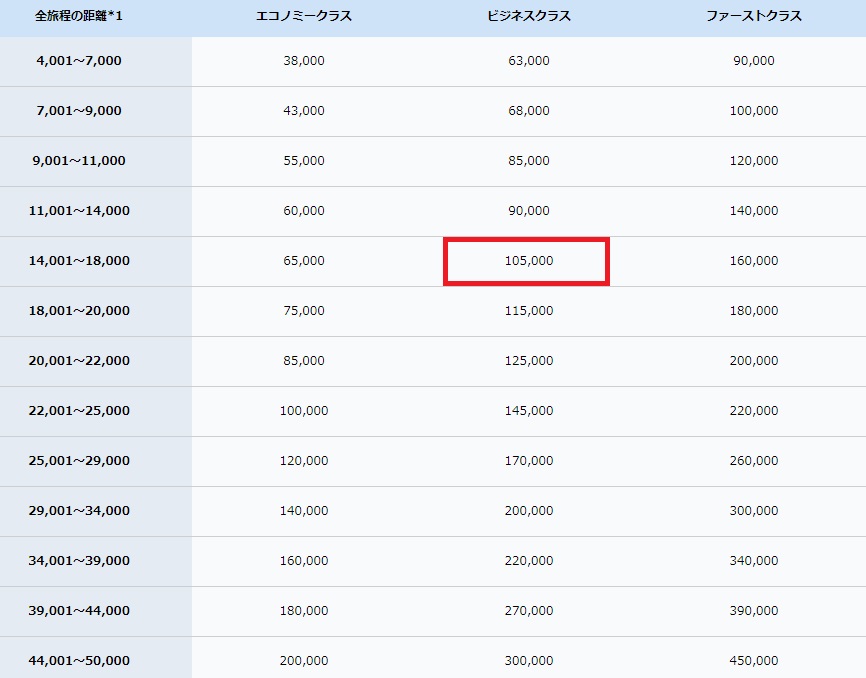Select first class 300,000 in 29,001~34,000 row

(754, 511)
